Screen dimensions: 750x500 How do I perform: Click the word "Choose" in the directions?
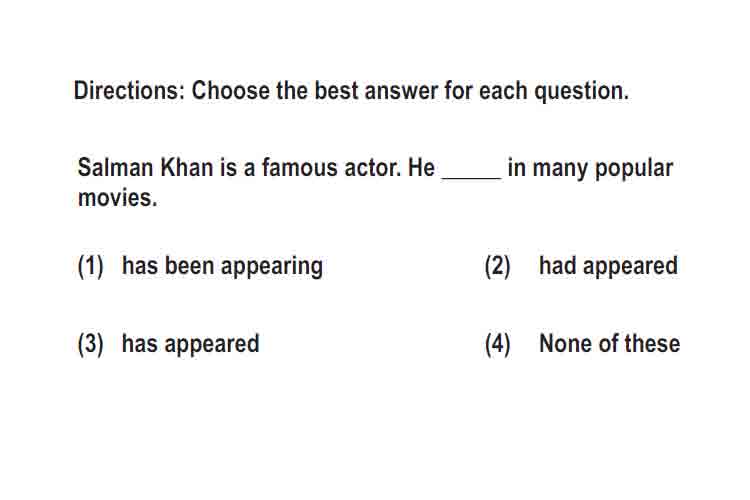(x=231, y=90)
